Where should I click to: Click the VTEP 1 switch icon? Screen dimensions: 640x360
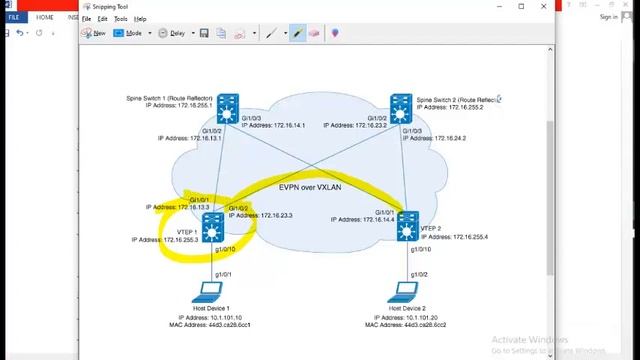213,228
